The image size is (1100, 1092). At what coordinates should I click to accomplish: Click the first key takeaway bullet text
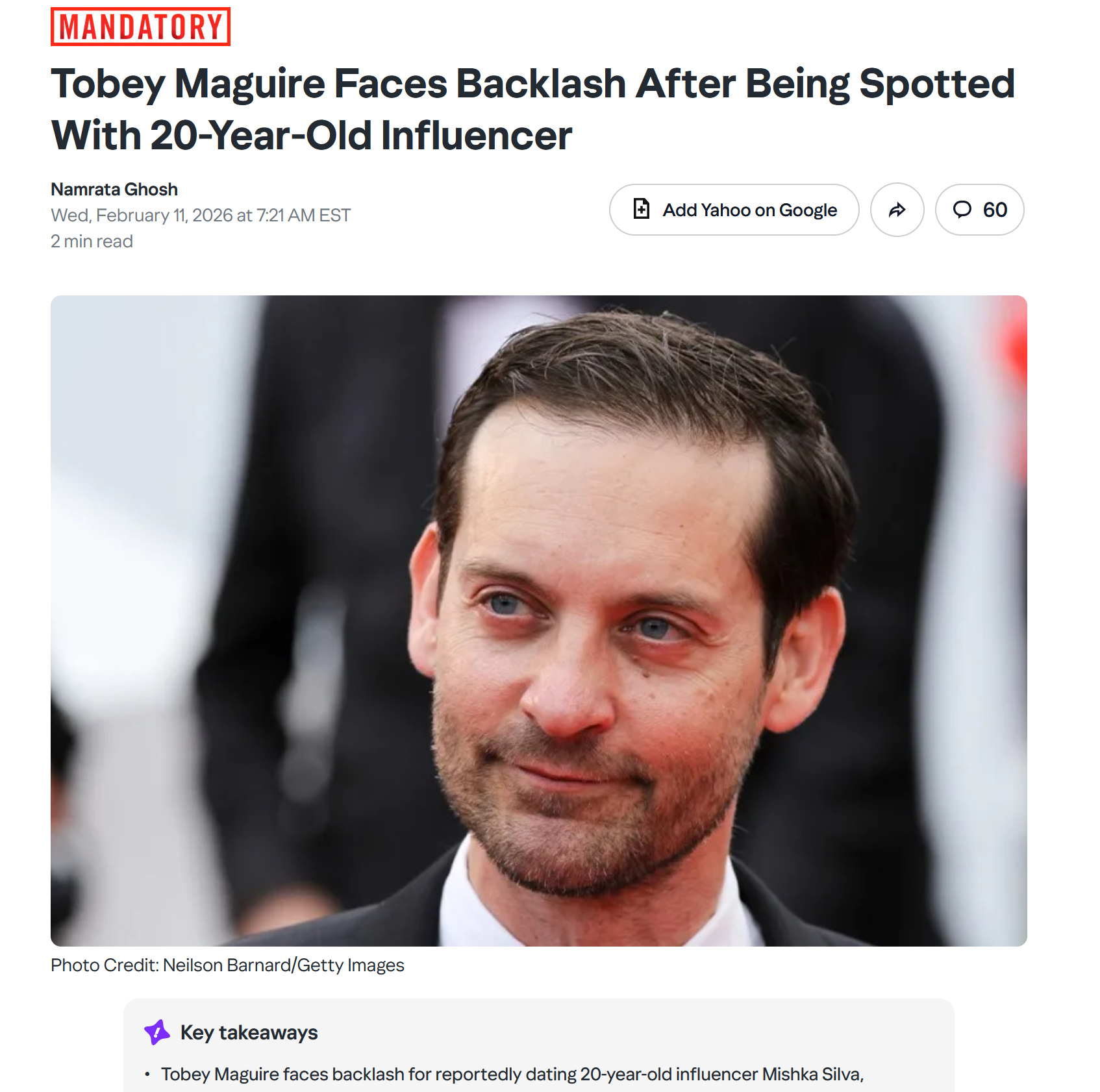click(512, 1074)
